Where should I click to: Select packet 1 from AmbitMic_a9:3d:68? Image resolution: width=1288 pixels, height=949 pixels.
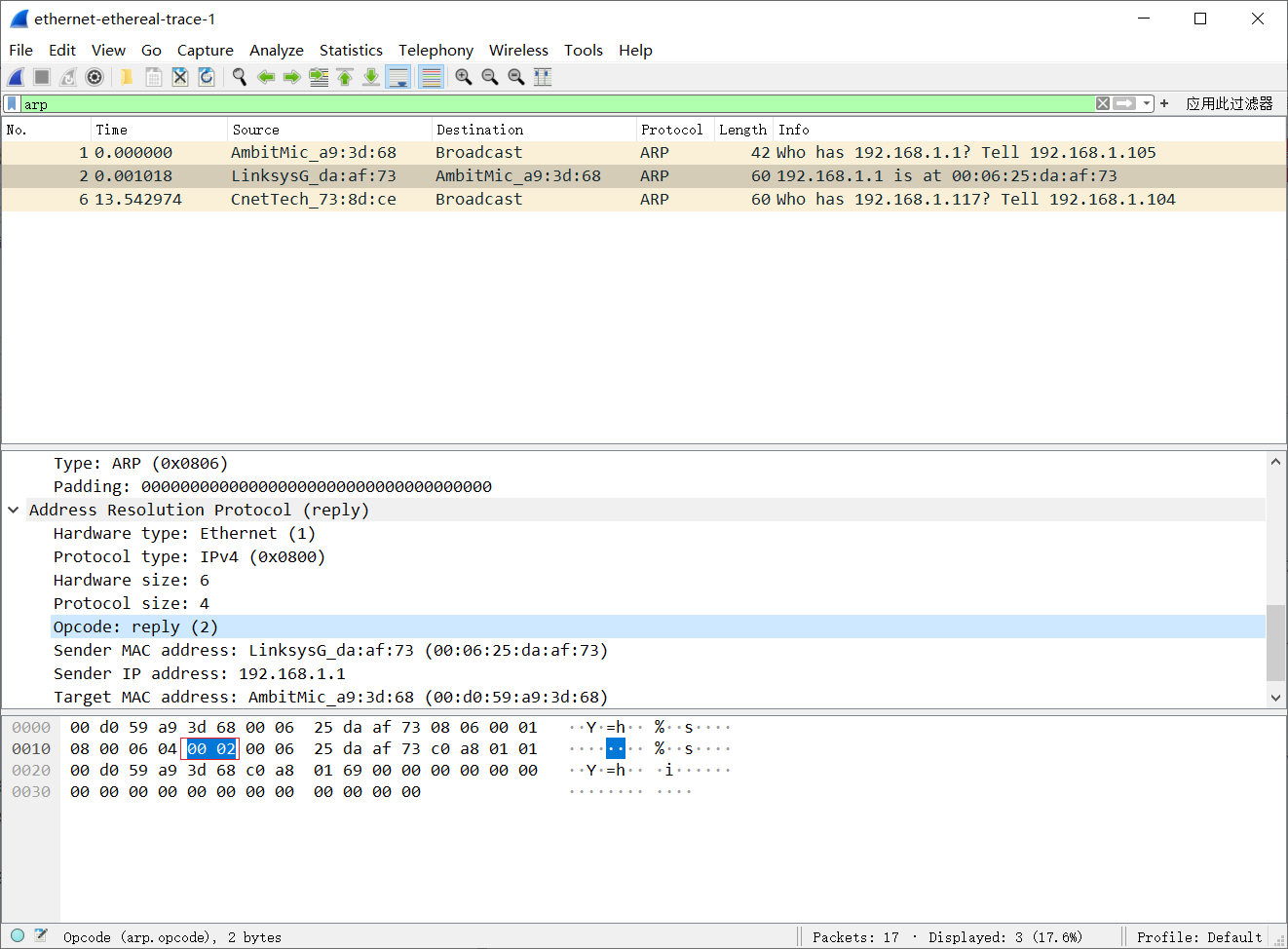coord(643,153)
